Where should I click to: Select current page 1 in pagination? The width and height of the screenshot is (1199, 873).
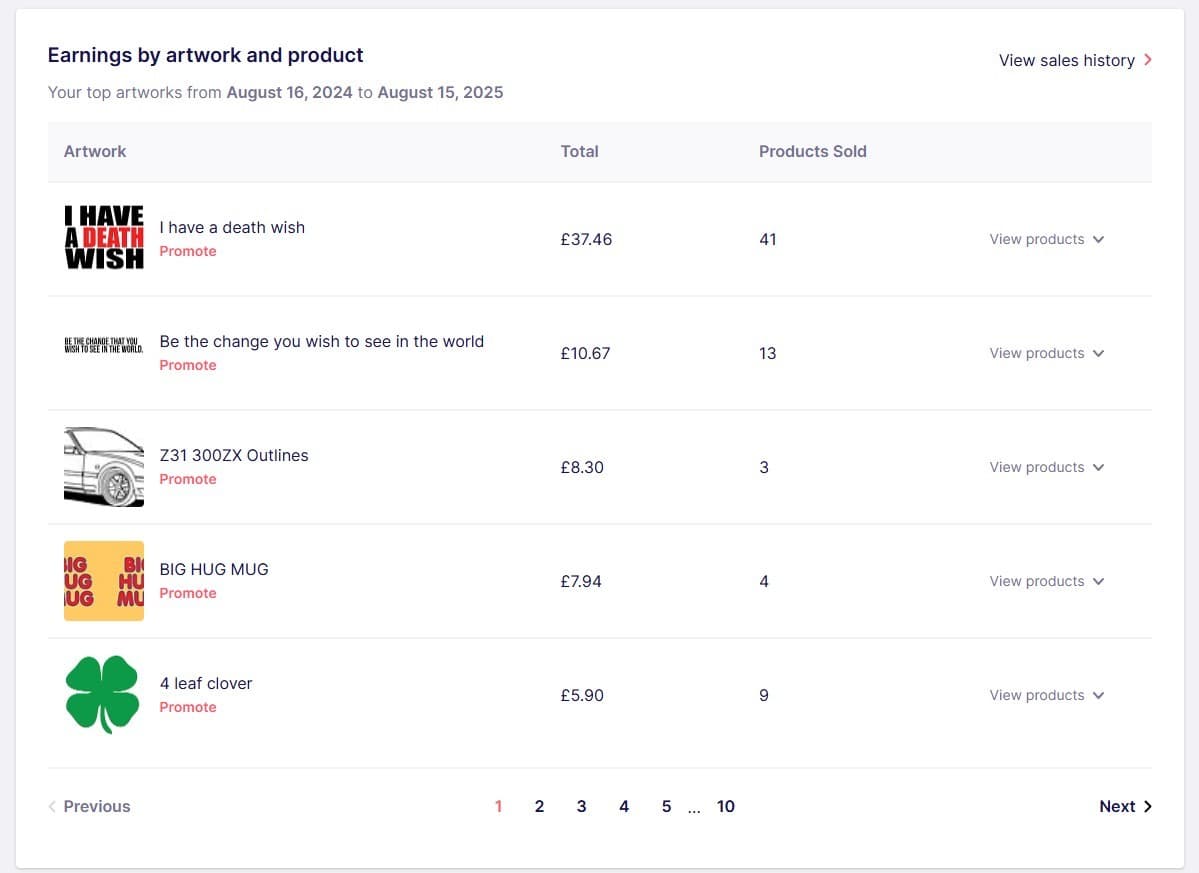tap(499, 806)
